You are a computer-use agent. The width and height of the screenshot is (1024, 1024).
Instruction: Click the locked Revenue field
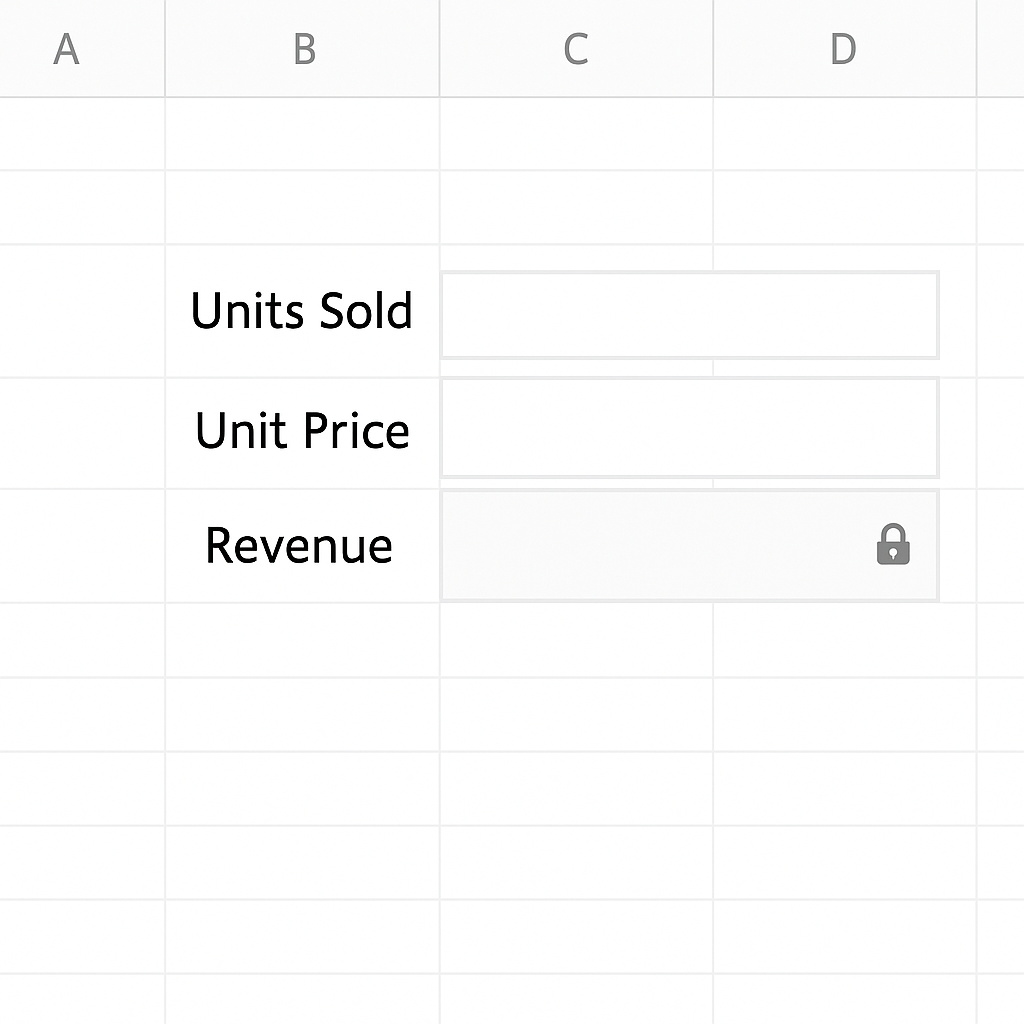pos(690,545)
